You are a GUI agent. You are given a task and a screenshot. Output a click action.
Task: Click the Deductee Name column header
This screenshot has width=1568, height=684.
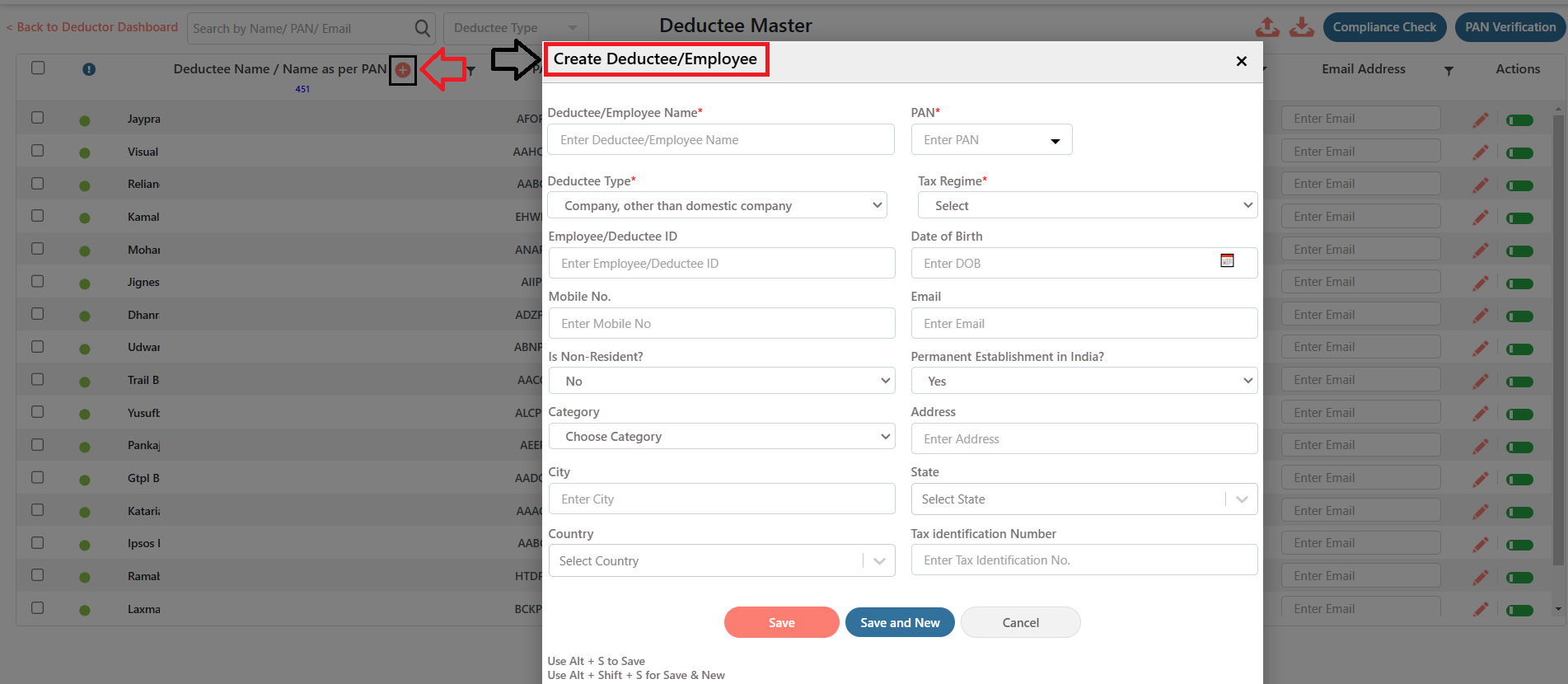(280, 69)
